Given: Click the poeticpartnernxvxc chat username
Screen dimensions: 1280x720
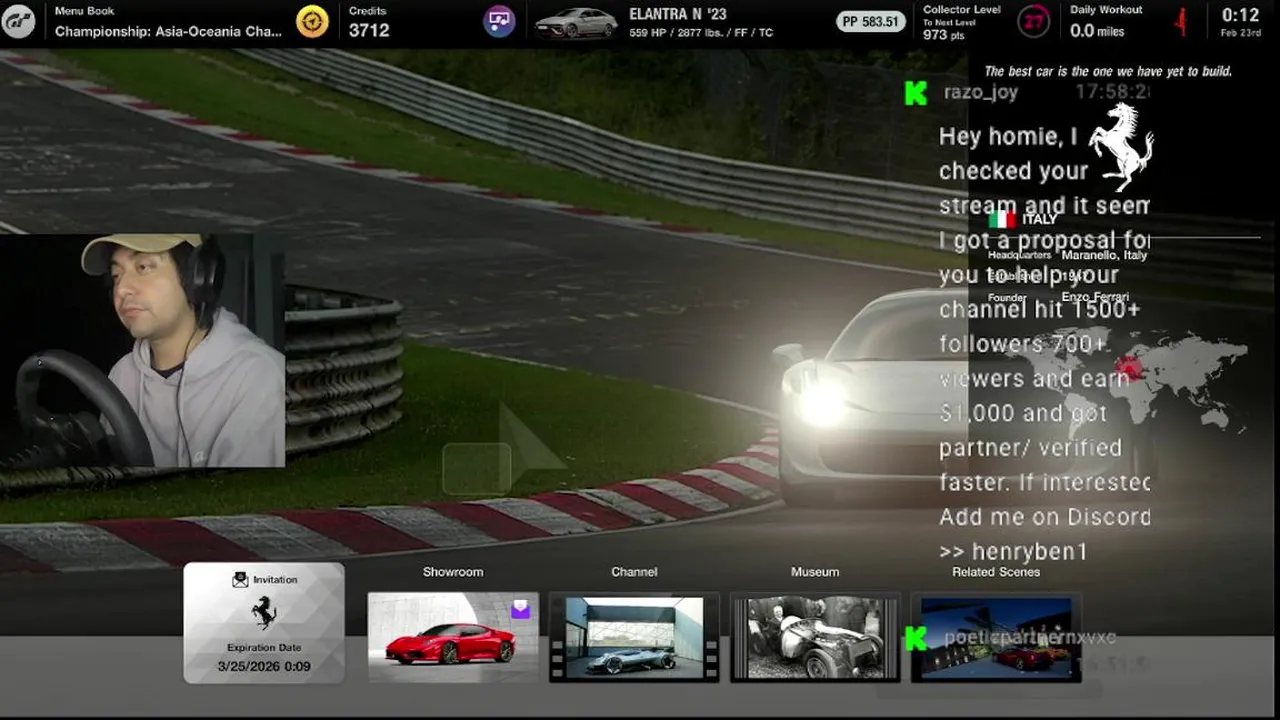Looking at the screenshot, I should point(1030,638).
